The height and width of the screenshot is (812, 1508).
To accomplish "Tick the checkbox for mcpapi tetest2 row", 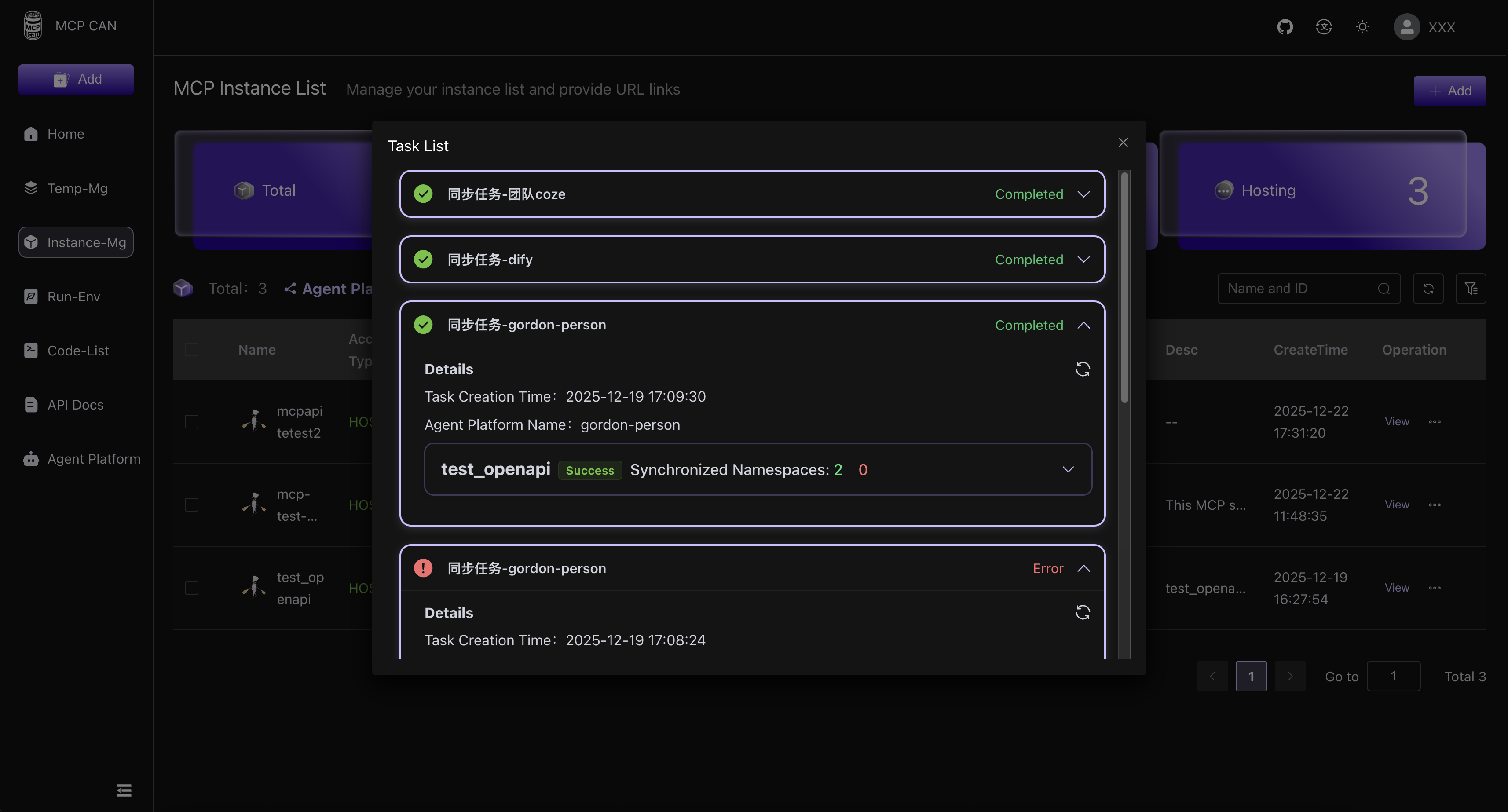I will click(191, 421).
